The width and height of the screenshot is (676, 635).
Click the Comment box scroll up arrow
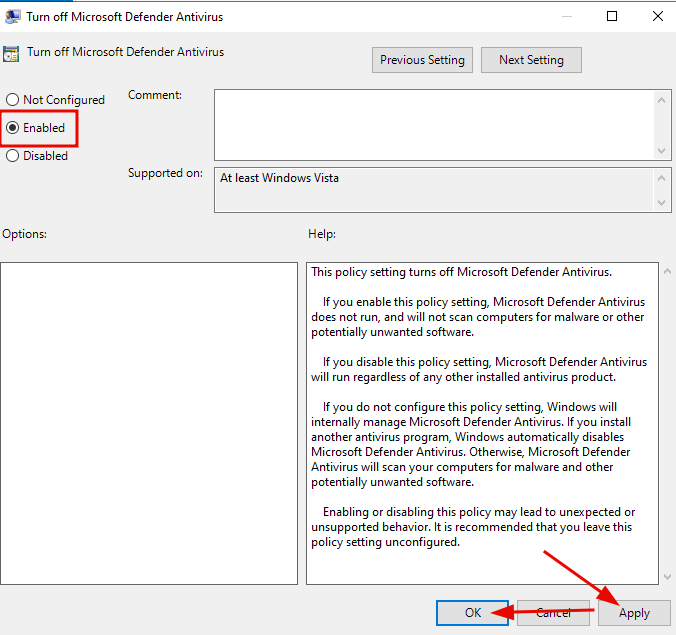pos(661,100)
